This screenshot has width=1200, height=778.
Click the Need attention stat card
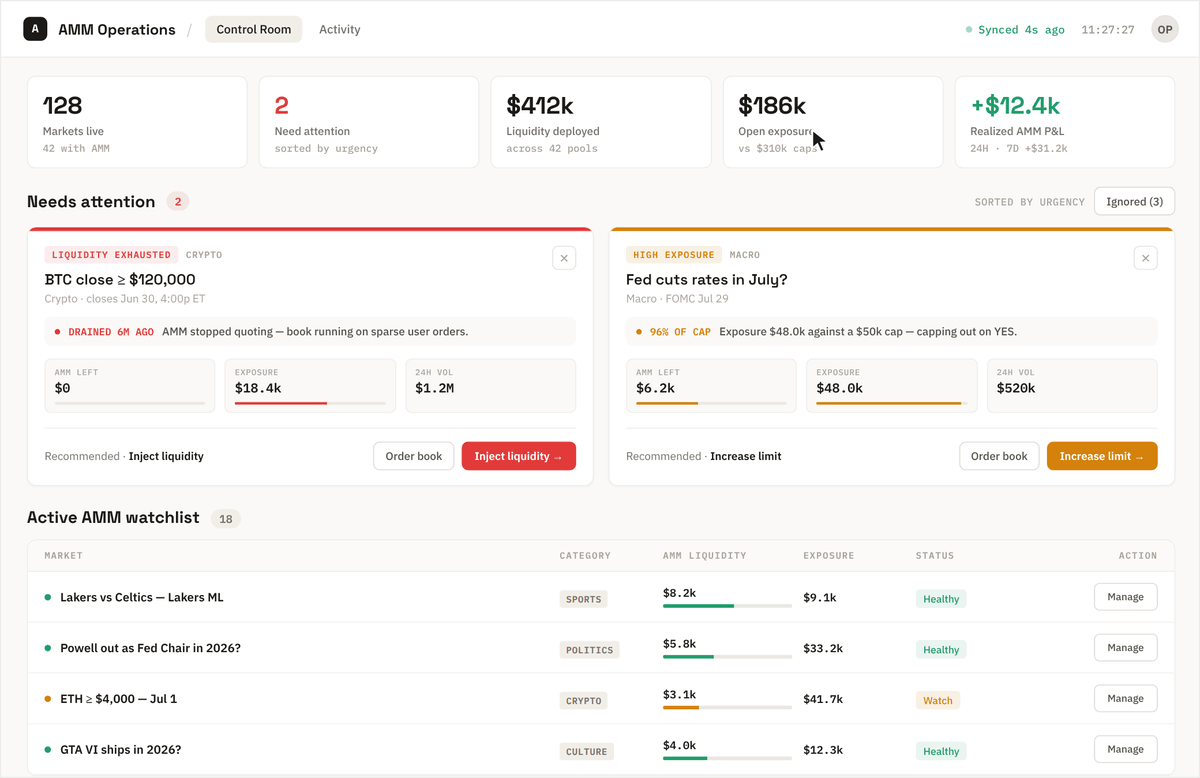(369, 122)
